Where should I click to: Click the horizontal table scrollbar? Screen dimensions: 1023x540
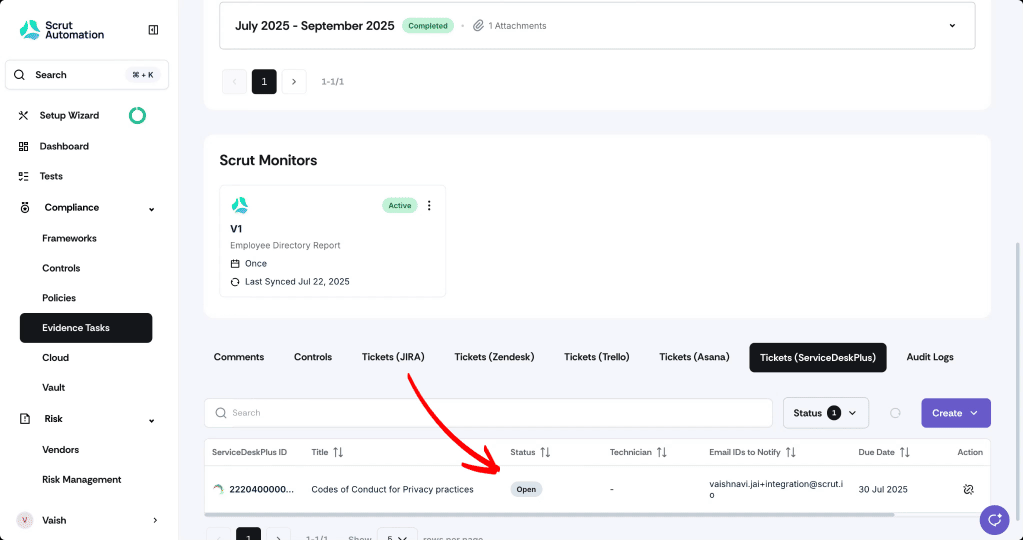pyautogui.click(x=549, y=515)
